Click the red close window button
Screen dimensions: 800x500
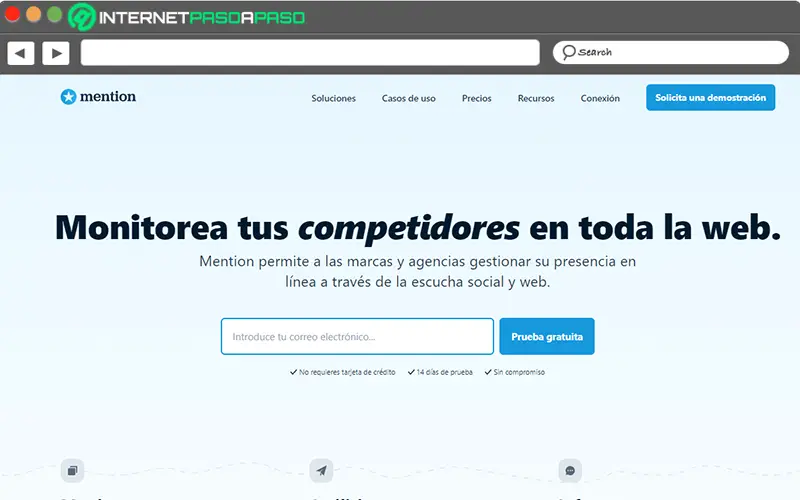click(12, 14)
